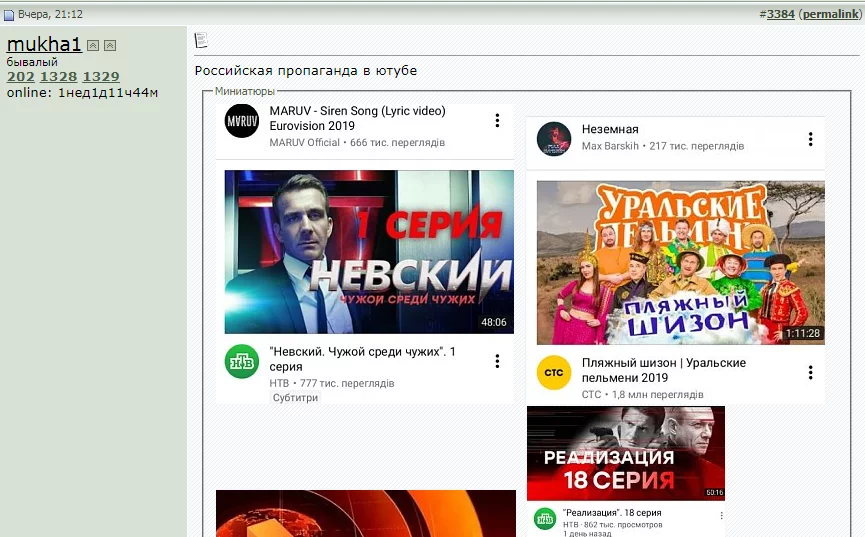Viewport: 865px width, 537px height.
Task: Click the Неземная video title
Action: (610, 129)
